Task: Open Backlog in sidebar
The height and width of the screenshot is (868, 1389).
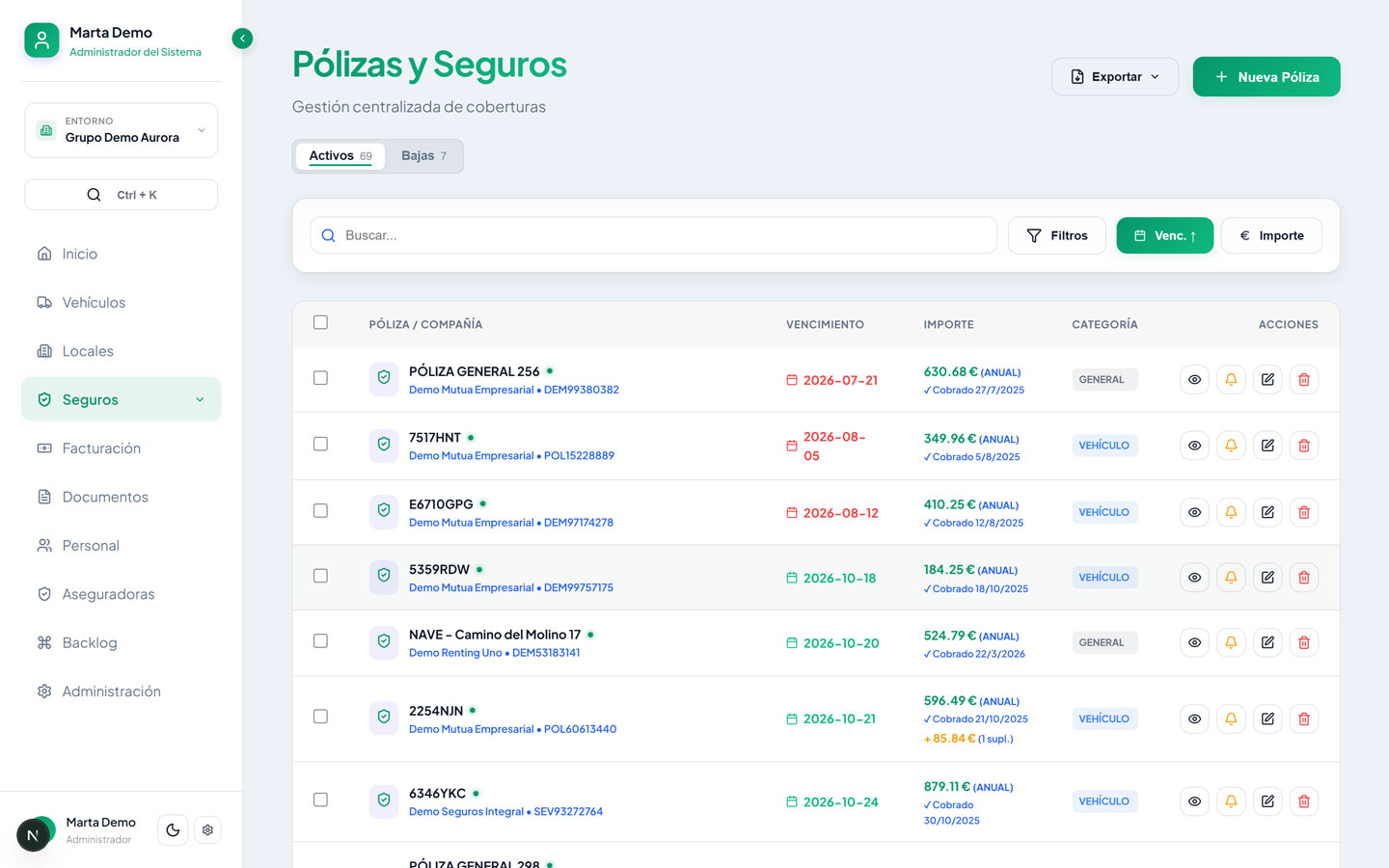Action: [122, 642]
